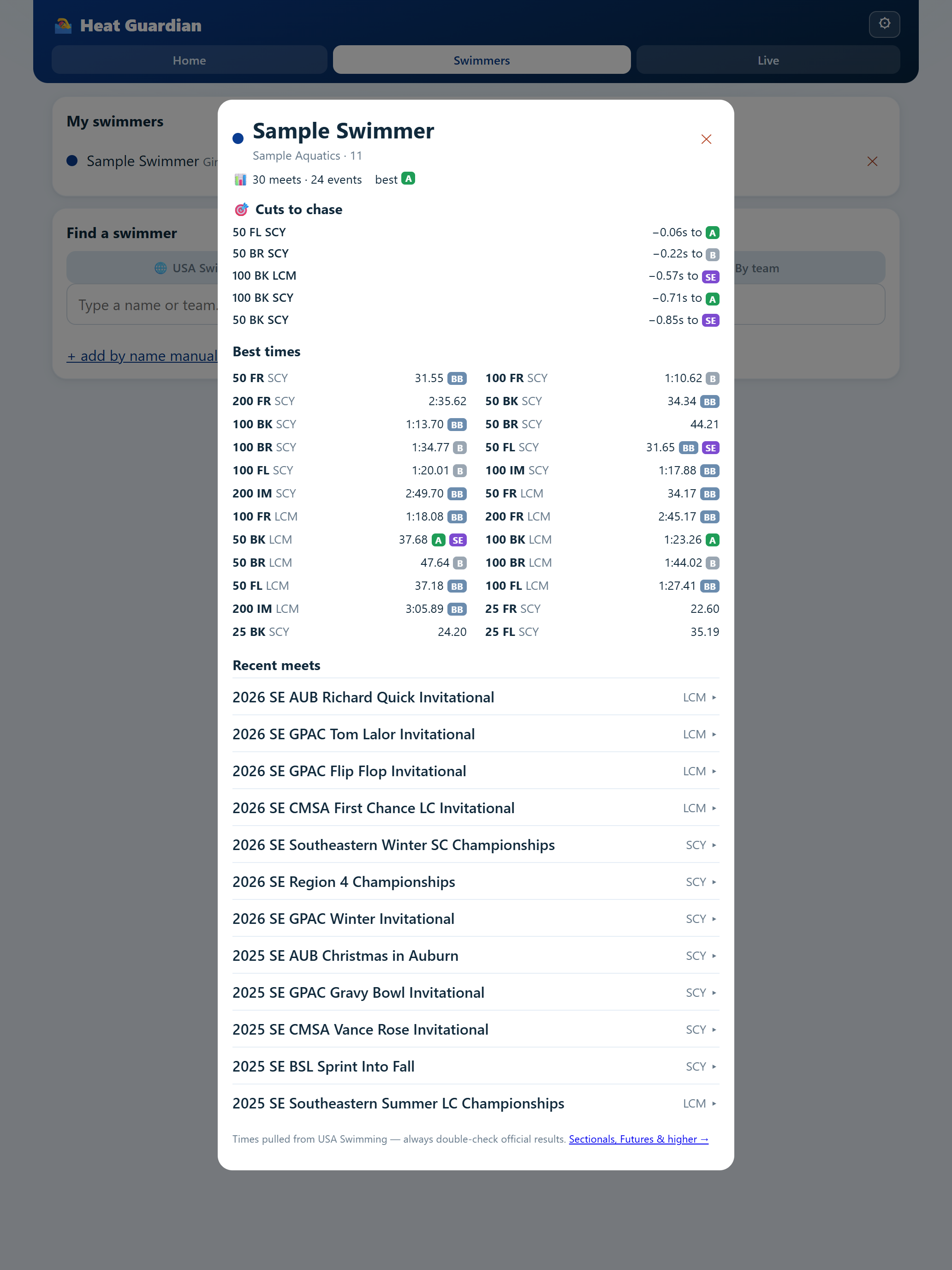This screenshot has height=1270, width=952.
Task: Click the 25 FL SCY time 35.19
Action: click(x=705, y=632)
